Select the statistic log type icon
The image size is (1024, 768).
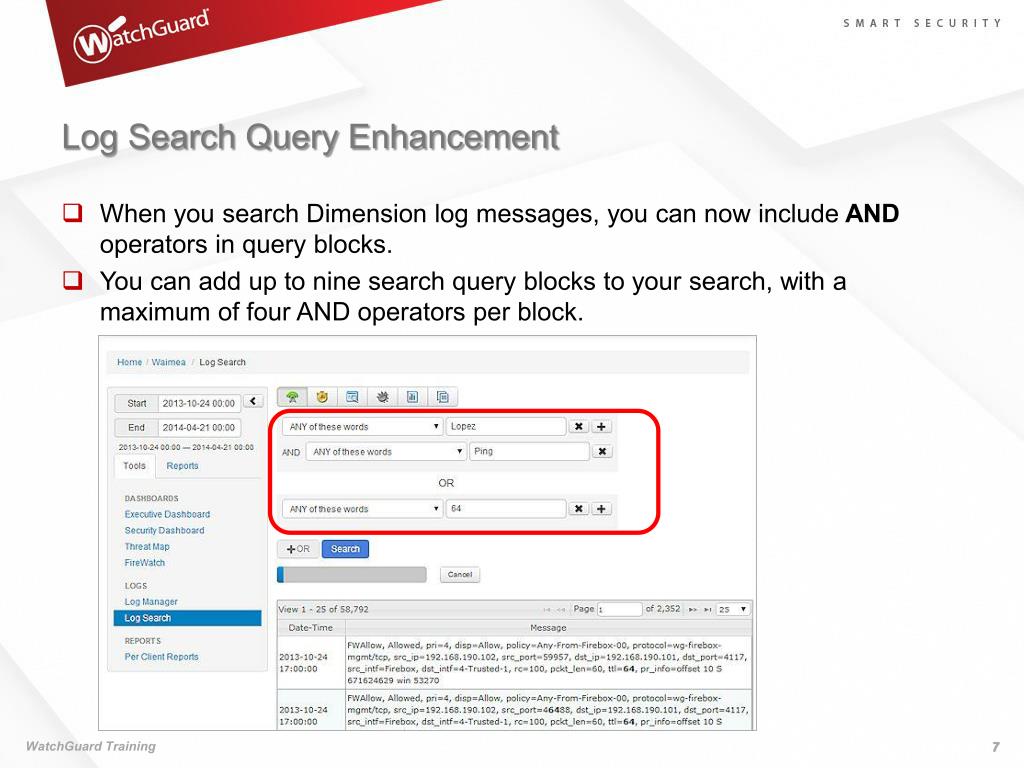(x=412, y=396)
